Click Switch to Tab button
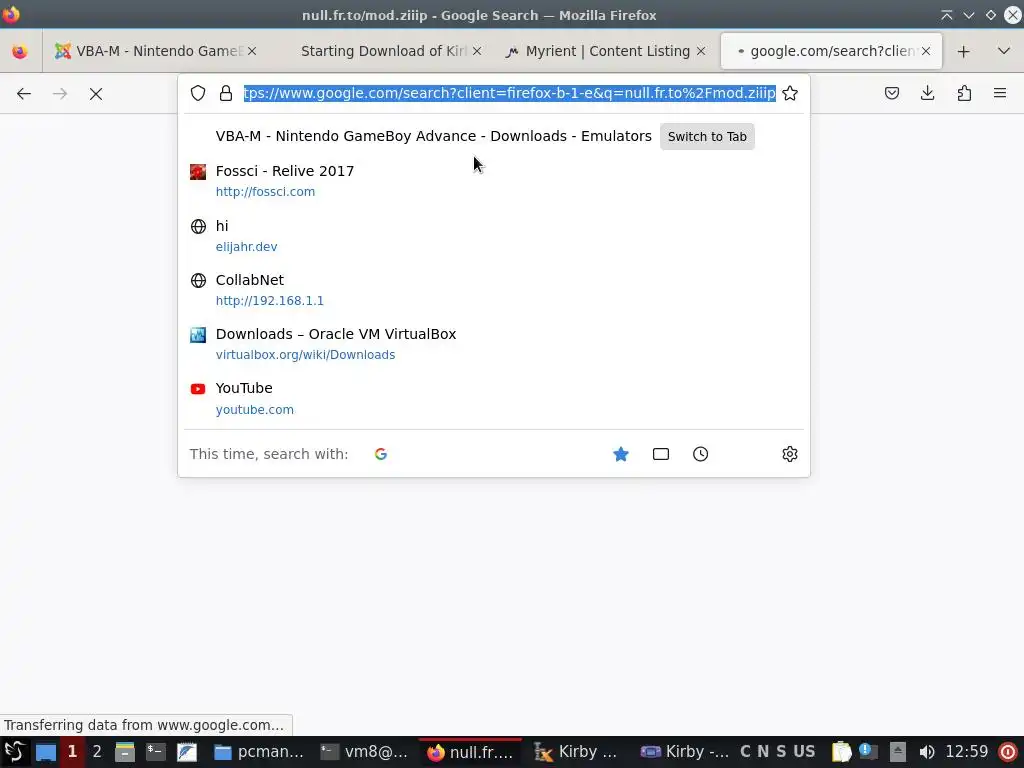Image resolution: width=1024 pixels, height=768 pixels. tap(707, 136)
